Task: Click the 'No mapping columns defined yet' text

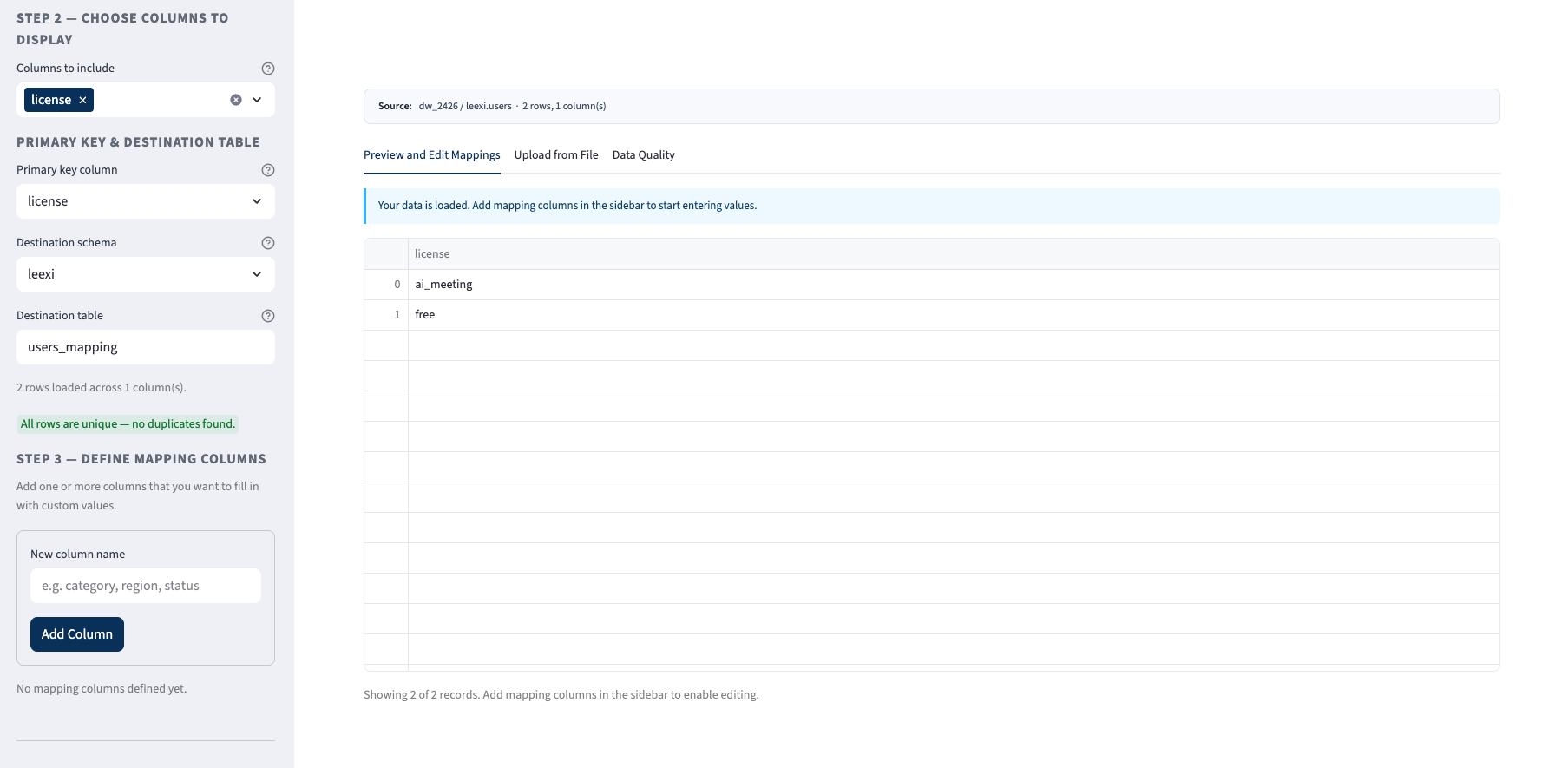Action: (102, 689)
